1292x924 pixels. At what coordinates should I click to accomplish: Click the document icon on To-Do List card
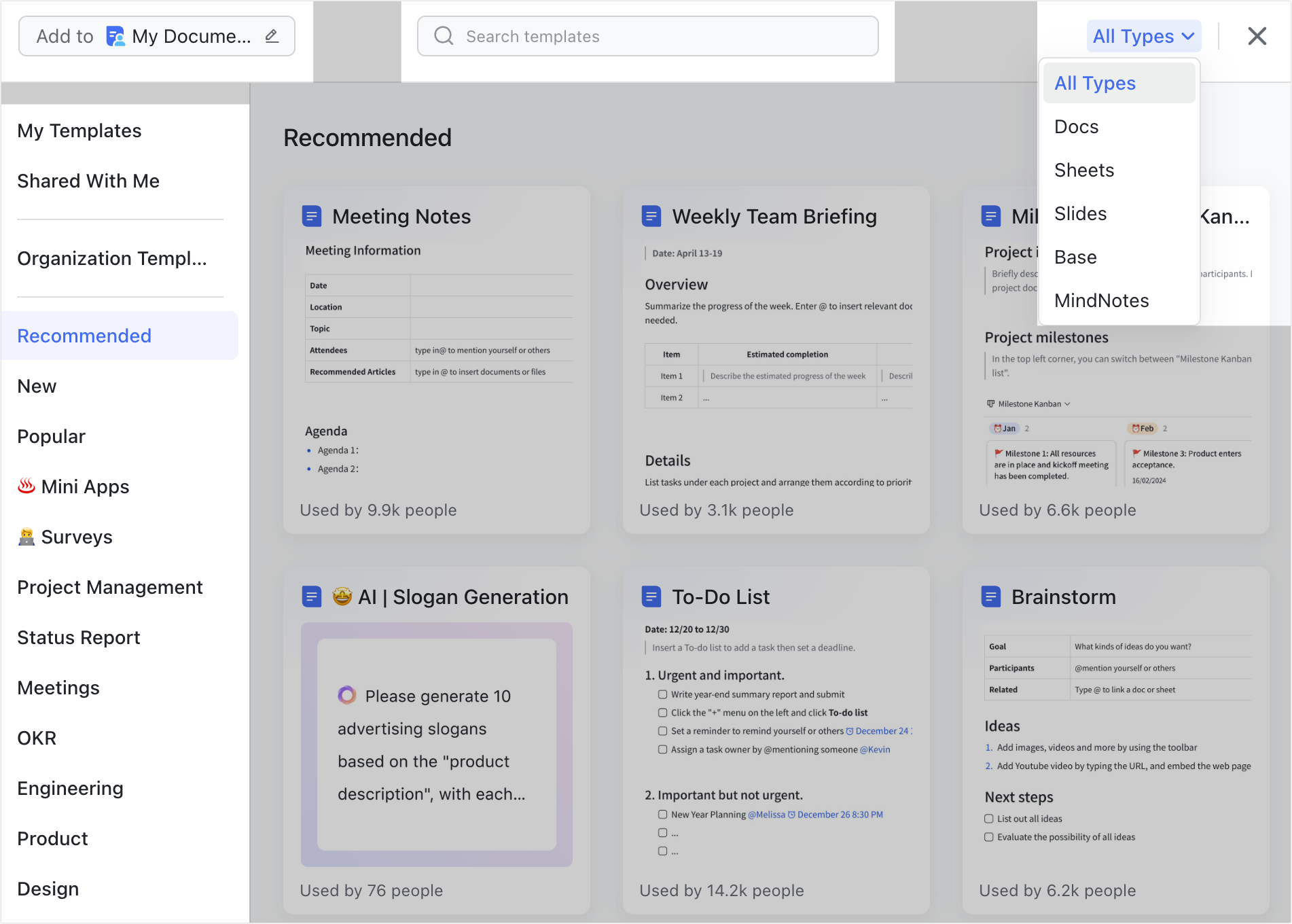pyautogui.click(x=651, y=596)
